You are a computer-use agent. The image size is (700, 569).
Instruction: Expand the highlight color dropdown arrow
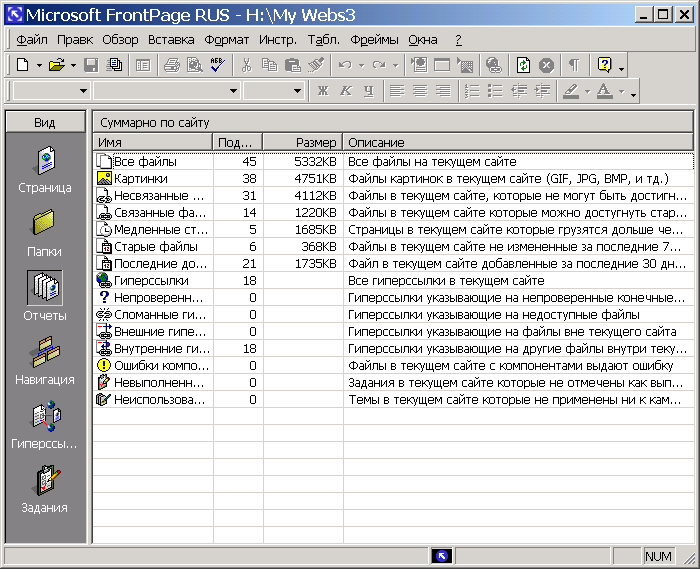point(588,91)
